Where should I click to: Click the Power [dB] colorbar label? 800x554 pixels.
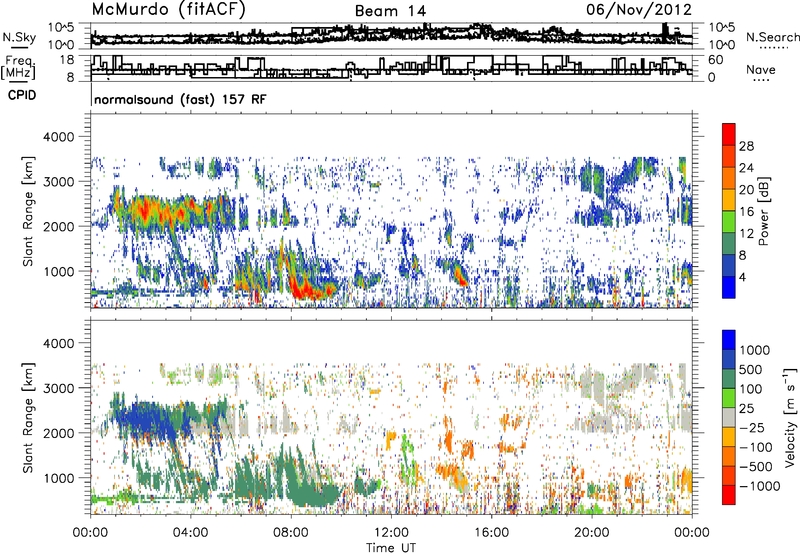[764, 211]
